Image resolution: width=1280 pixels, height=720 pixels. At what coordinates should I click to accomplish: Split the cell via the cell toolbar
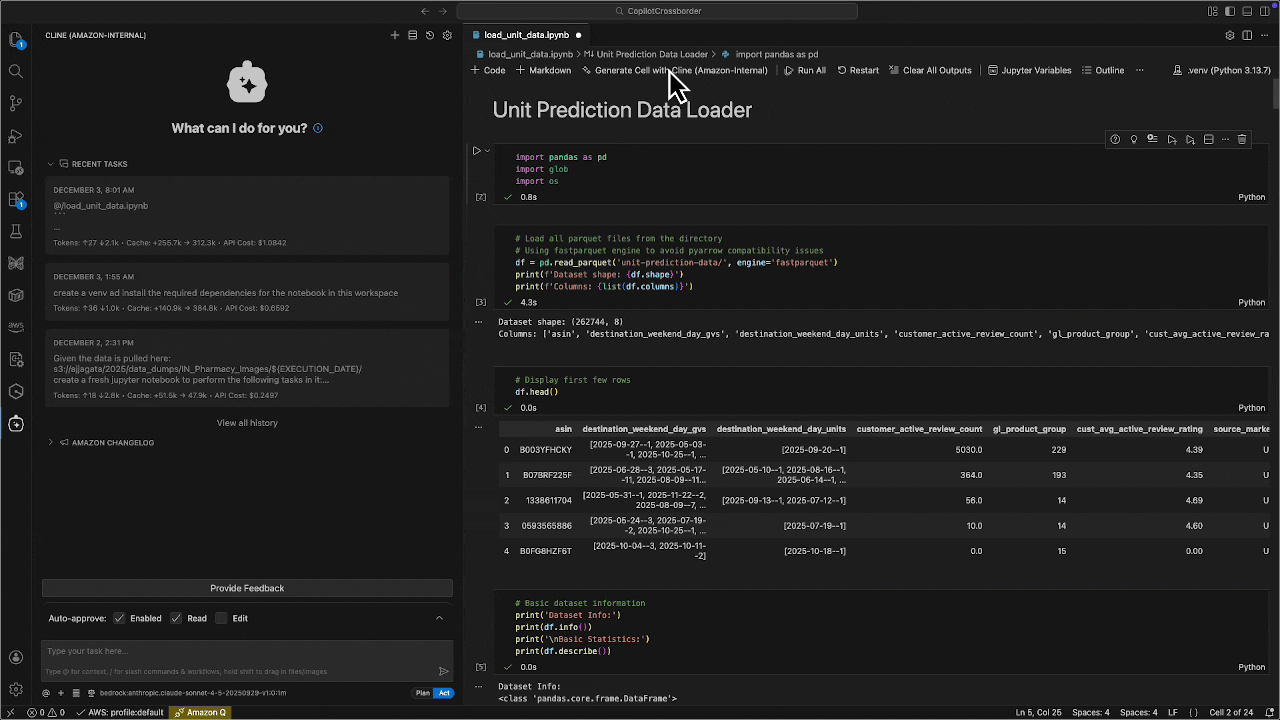tap(1207, 139)
